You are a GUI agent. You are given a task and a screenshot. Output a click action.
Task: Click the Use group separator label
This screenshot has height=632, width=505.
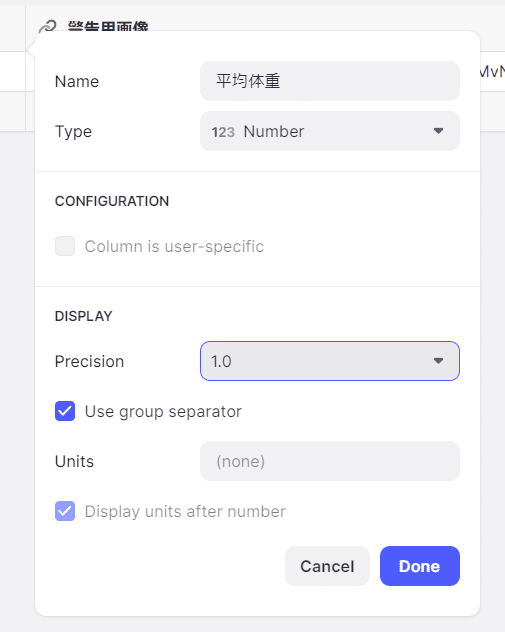coord(163,412)
